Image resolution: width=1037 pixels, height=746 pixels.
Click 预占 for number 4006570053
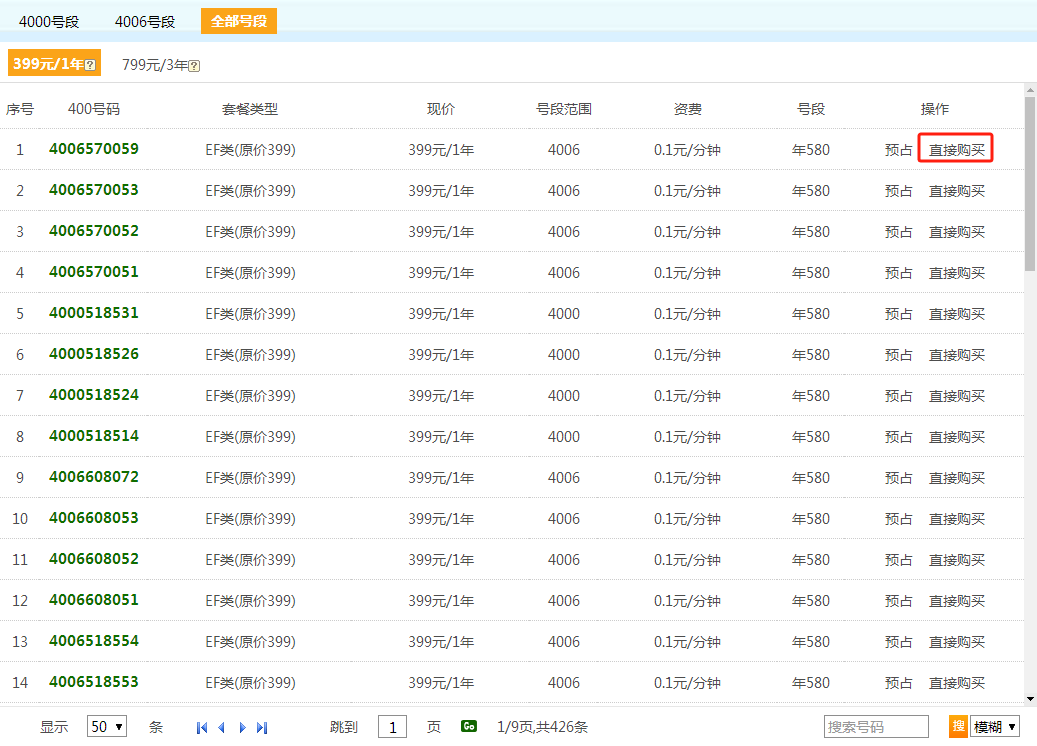pyautogui.click(x=898, y=191)
